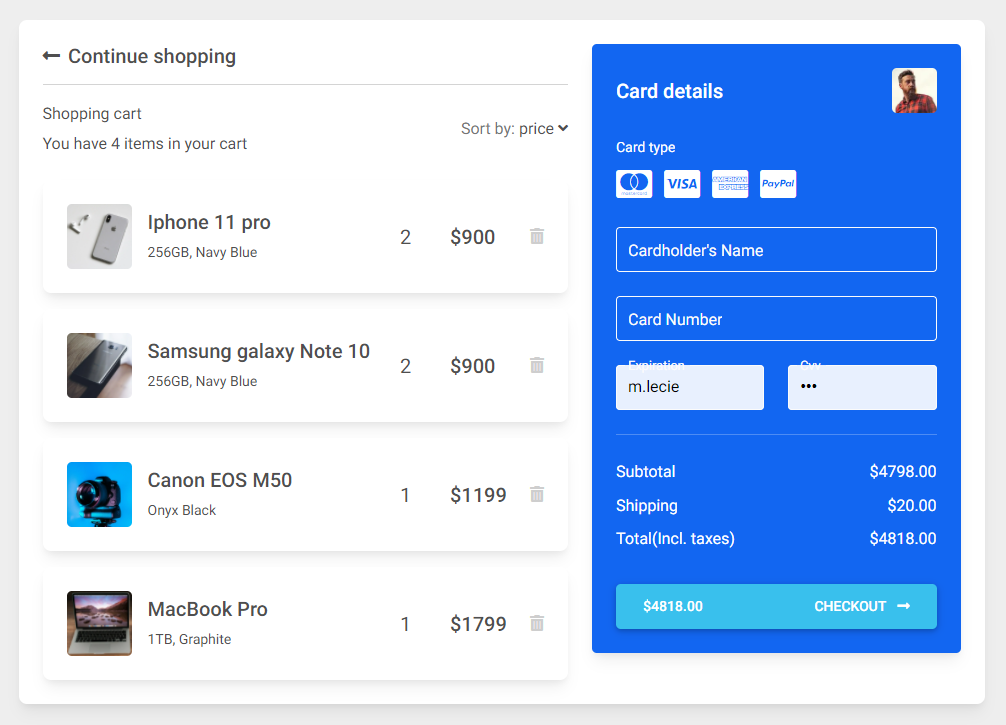Go back via Continue shopping link
1006x725 pixels.
[151, 56]
